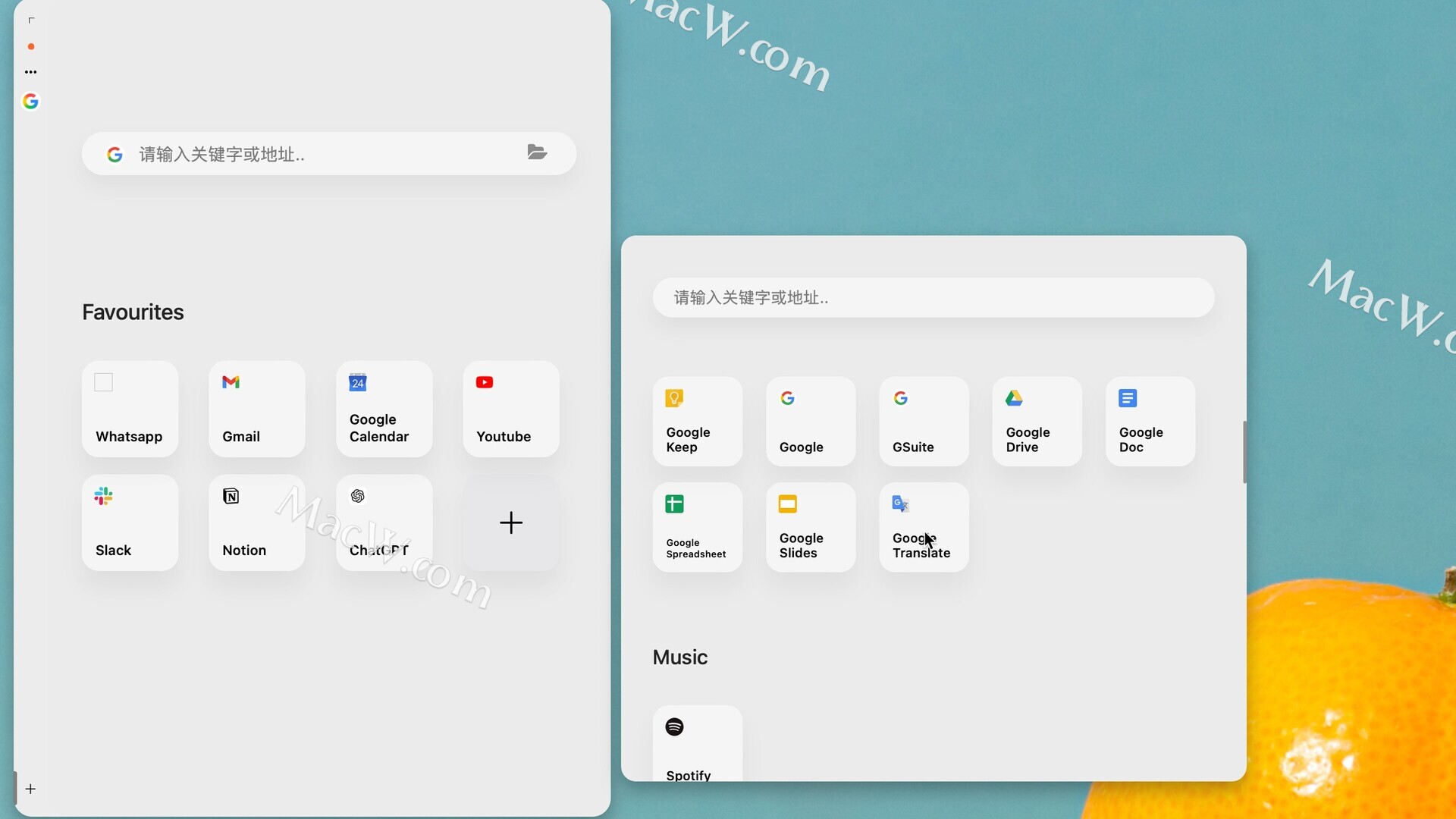
Task: Open the ChatGPT favourite tile
Action: (384, 522)
